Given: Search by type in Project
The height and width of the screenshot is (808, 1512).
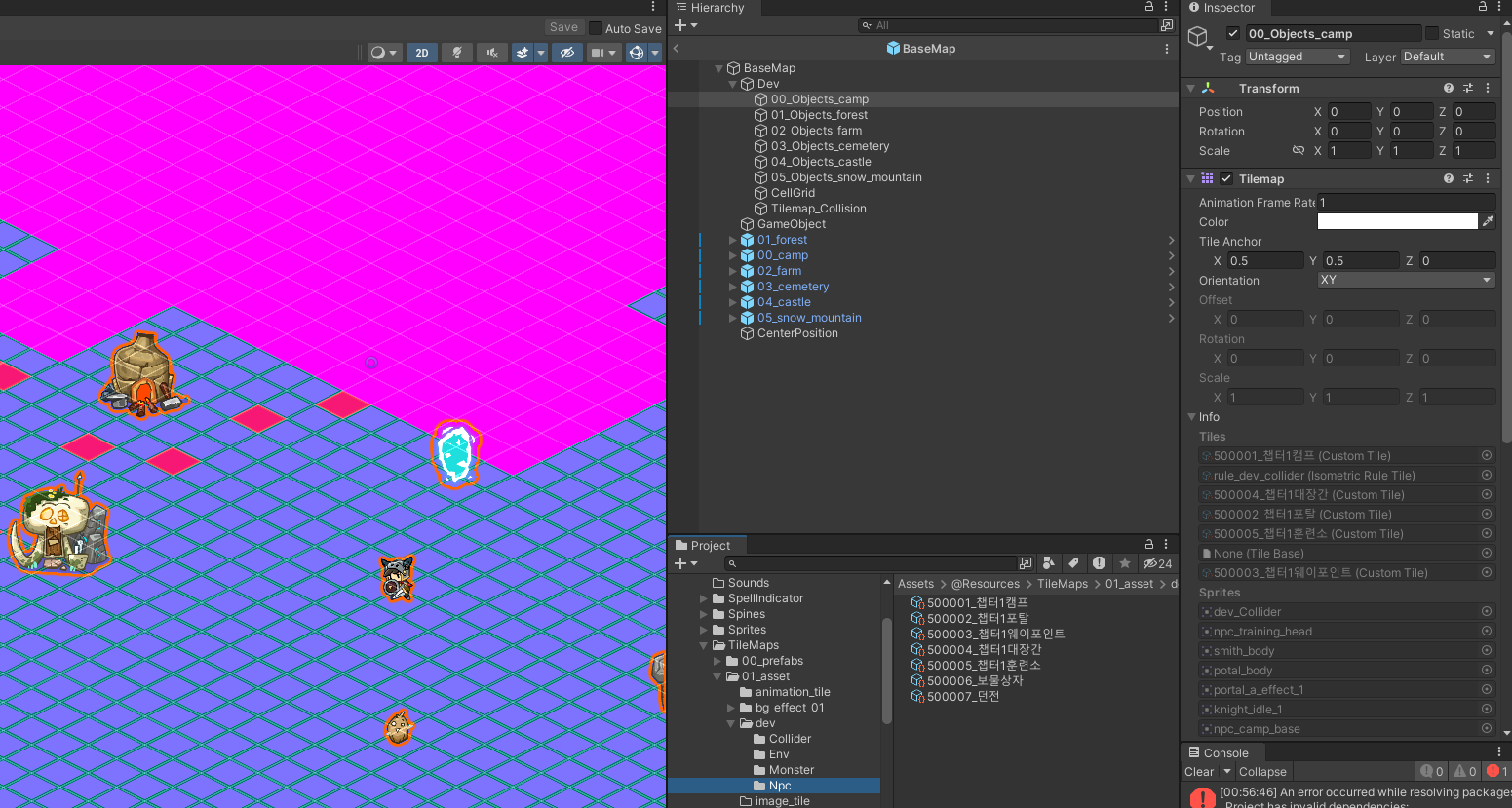Looking at the screenshot, I should click(1048, 563).
